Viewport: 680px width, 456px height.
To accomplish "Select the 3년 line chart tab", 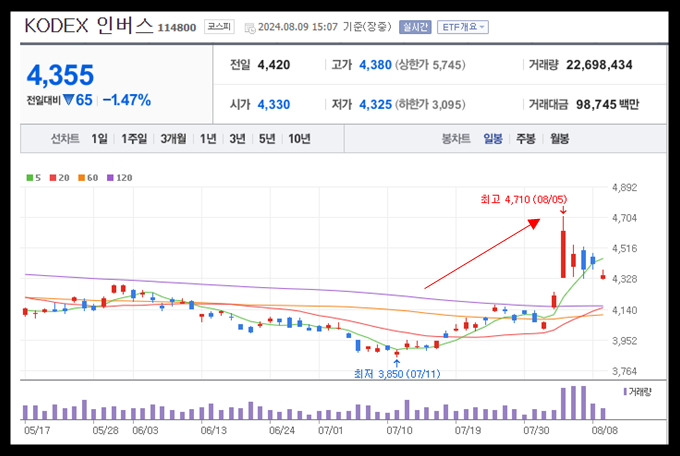I will coord(238,139).
